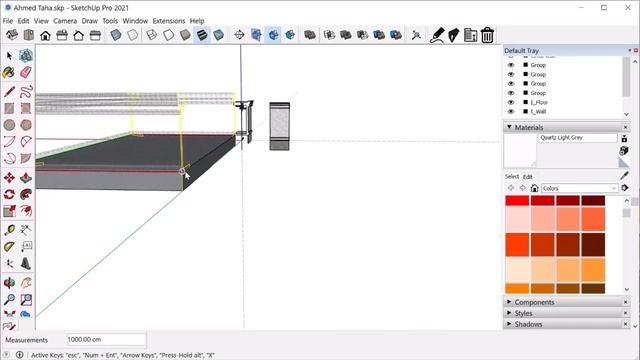Select the I_Floor tag name
This screenshot has width=640, height=360.
(539, 102)
